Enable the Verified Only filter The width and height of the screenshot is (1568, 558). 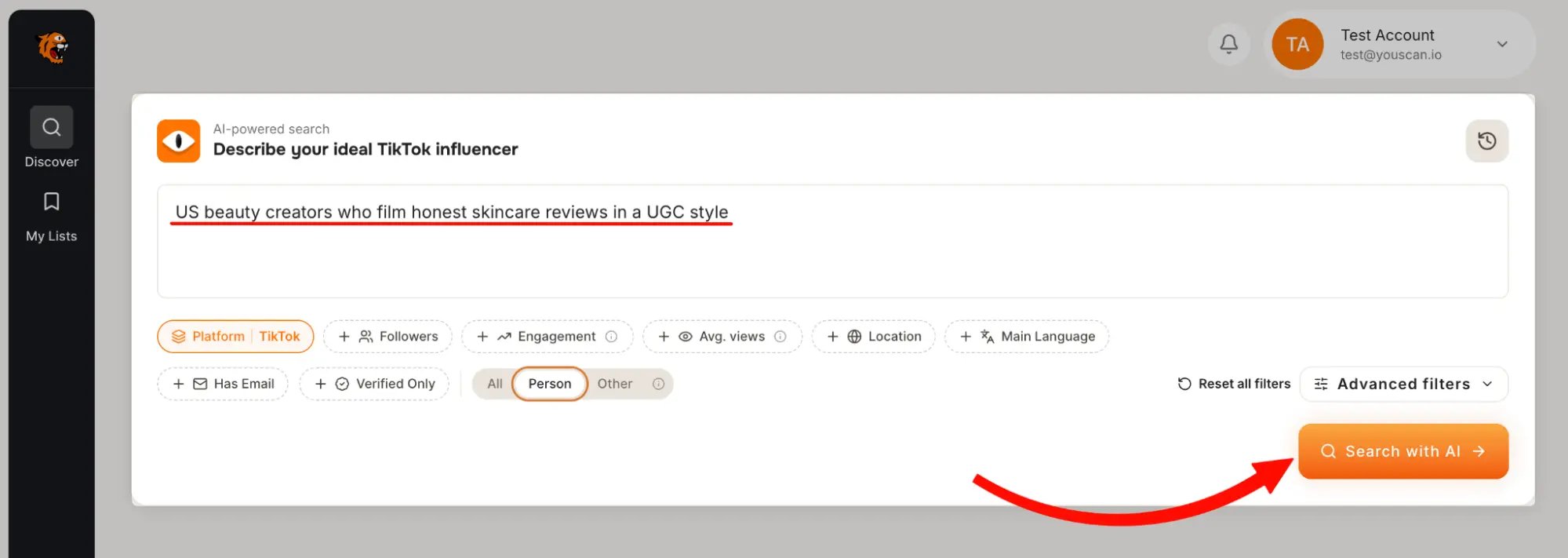[x=374, y=384]
